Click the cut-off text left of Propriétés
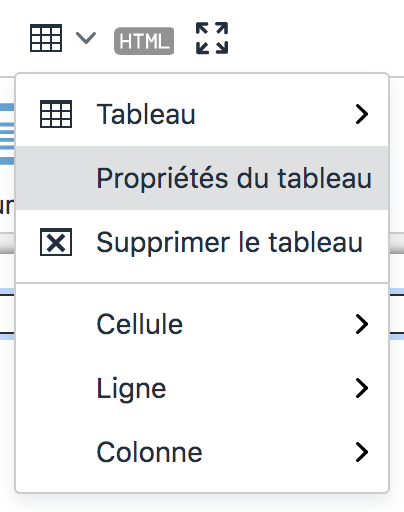This screenshot has height=512, width=404. [x=7, y=206]
